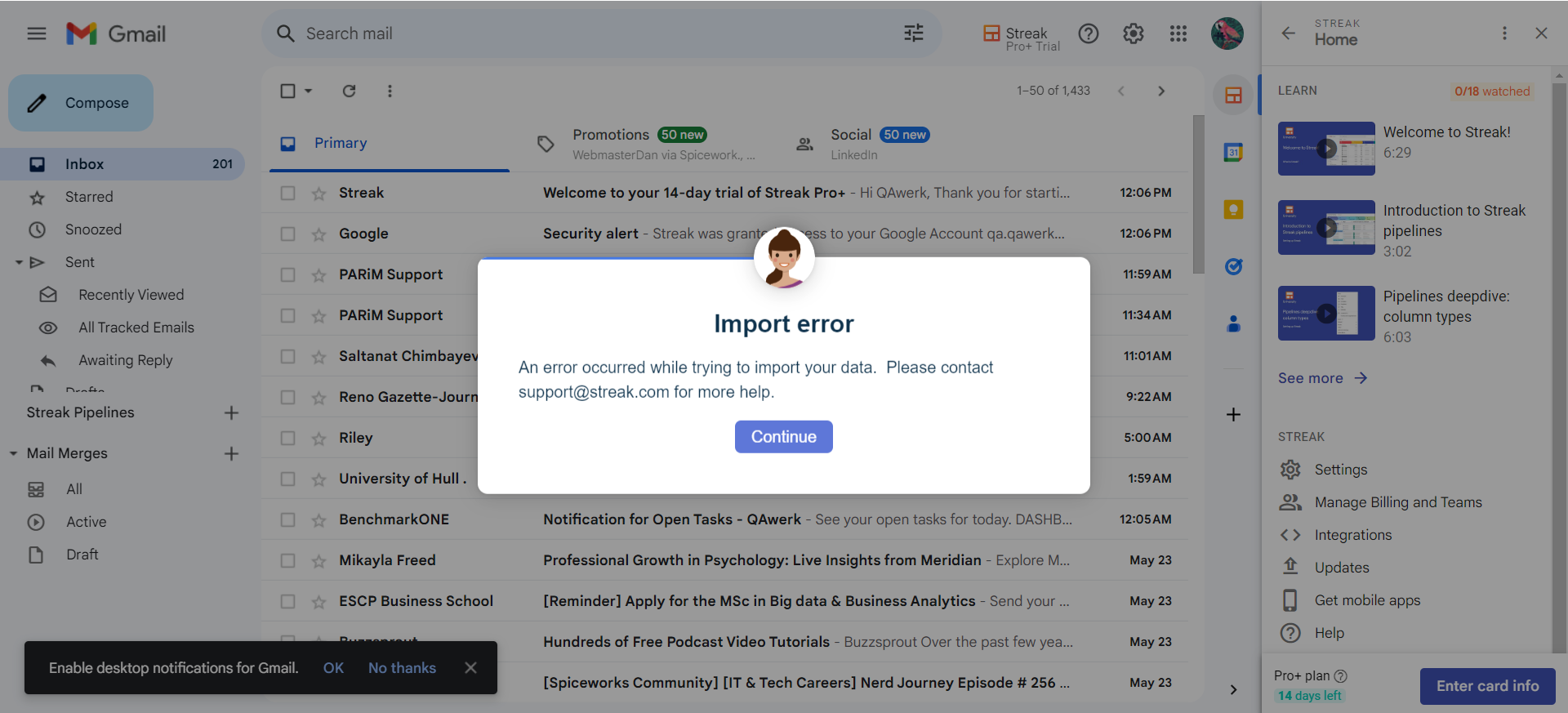This screenshot has width=1568, height=713.
Task: Open Google Keep side panel icon
Action: [x=1233, y=210]
